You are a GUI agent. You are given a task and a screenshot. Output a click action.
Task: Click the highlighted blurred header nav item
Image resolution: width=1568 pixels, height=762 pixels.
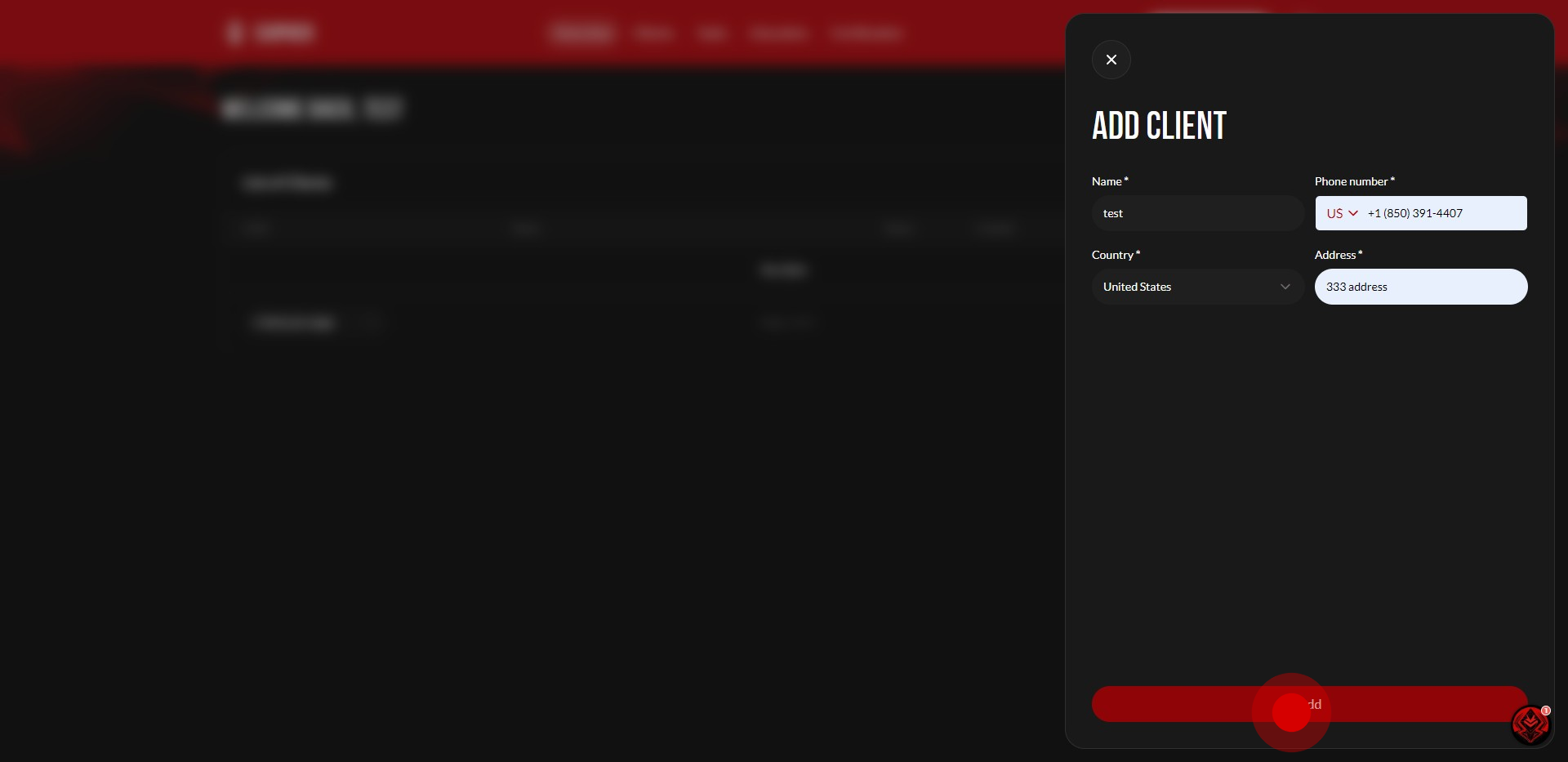581,33
